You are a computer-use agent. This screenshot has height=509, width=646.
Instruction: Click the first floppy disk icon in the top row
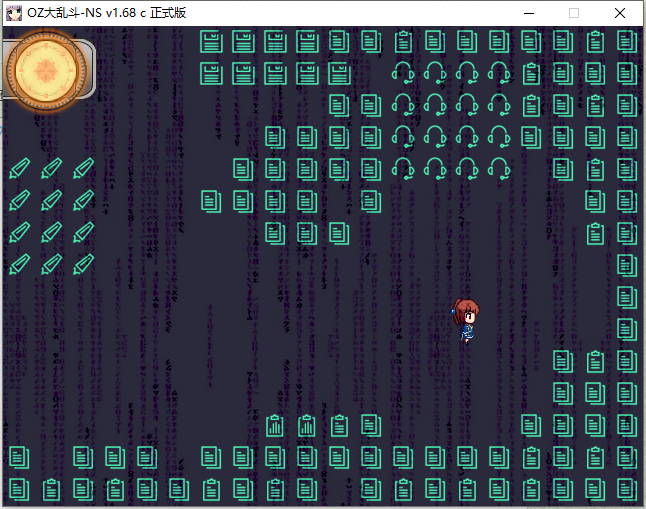(x=211, y=42)
